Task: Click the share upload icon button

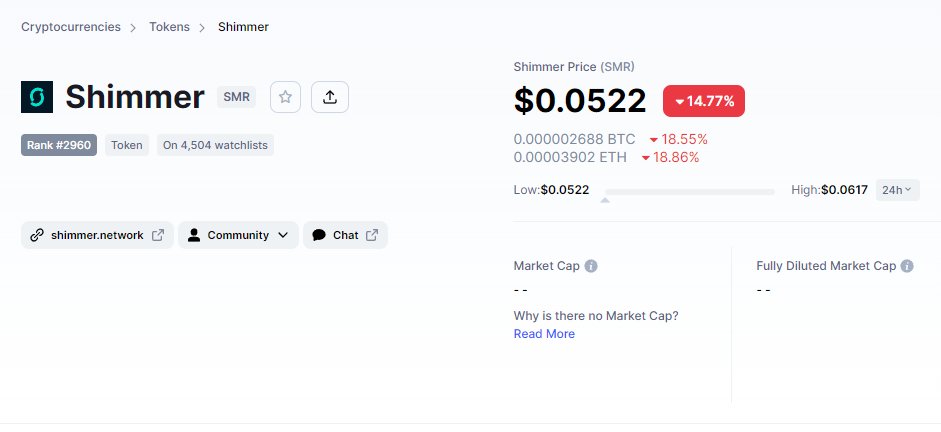Action: click(x=329, y=97)
